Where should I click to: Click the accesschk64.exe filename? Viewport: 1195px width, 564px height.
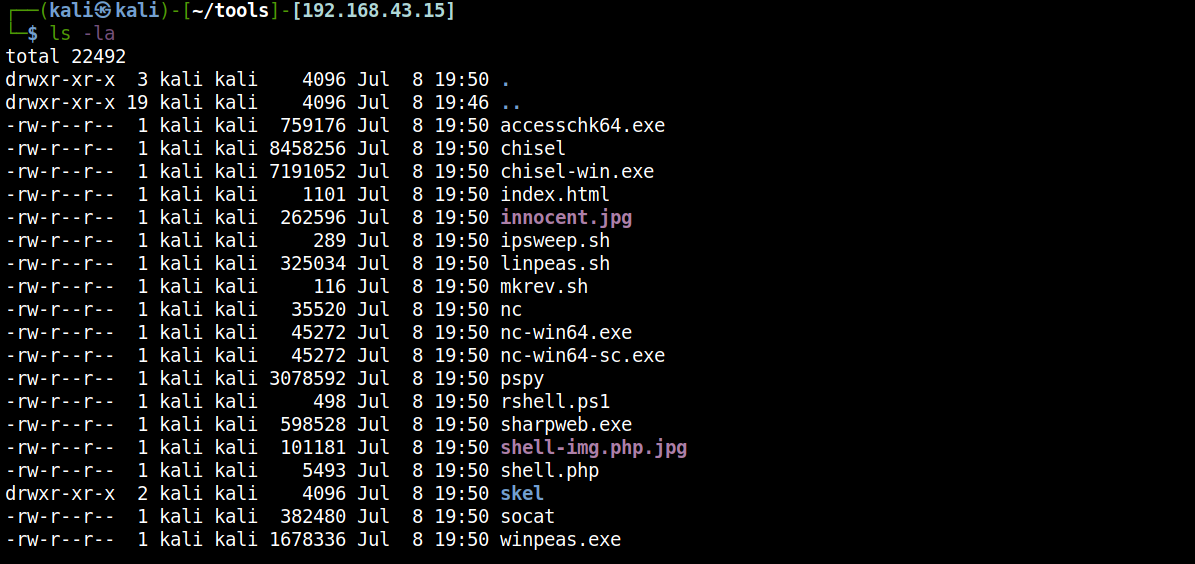[x=582, y=126]
